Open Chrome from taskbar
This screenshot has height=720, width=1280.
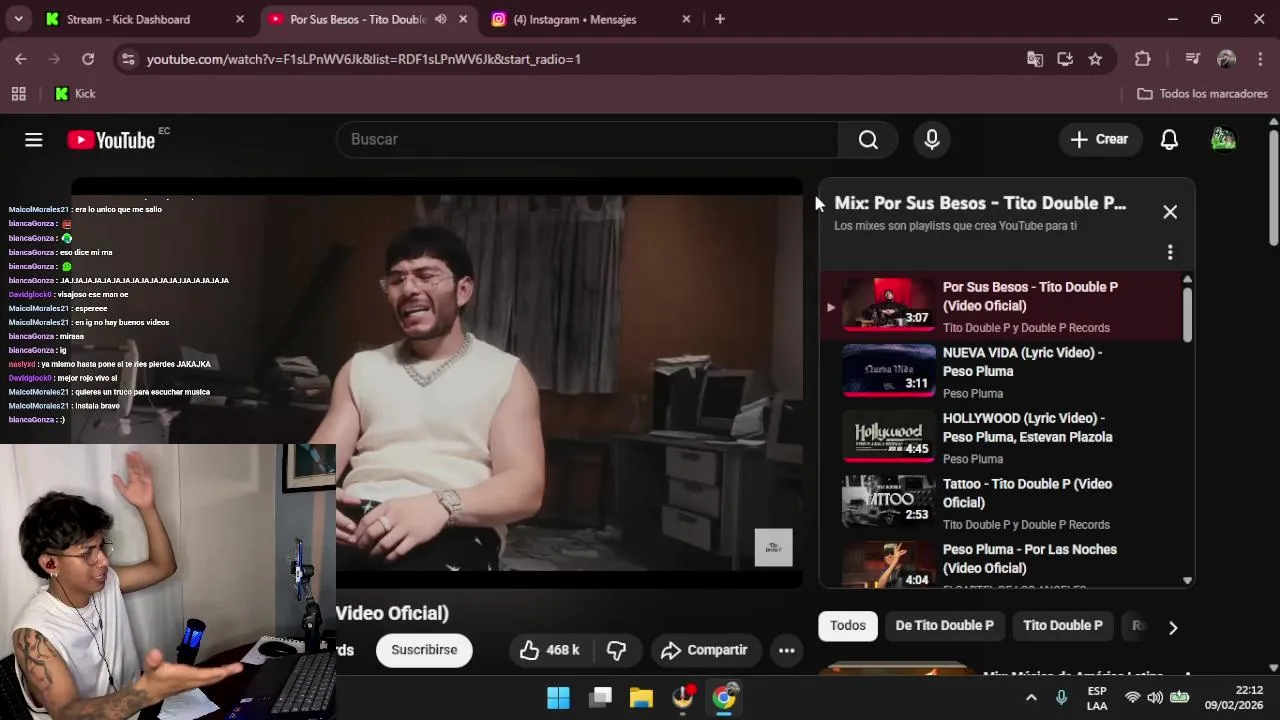(724, 697)
